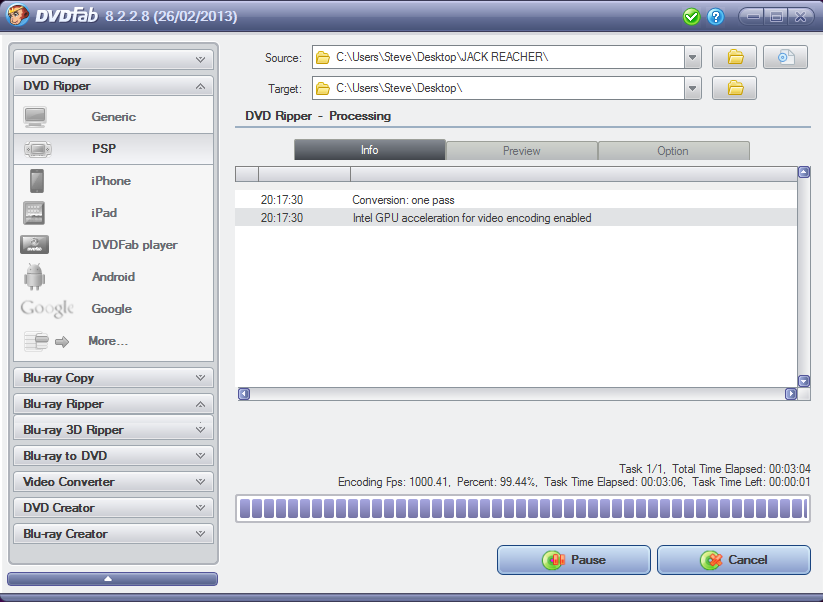Maximize the DVDFab window
This screenshot has width=823, height=602.
tap(777, 17)
